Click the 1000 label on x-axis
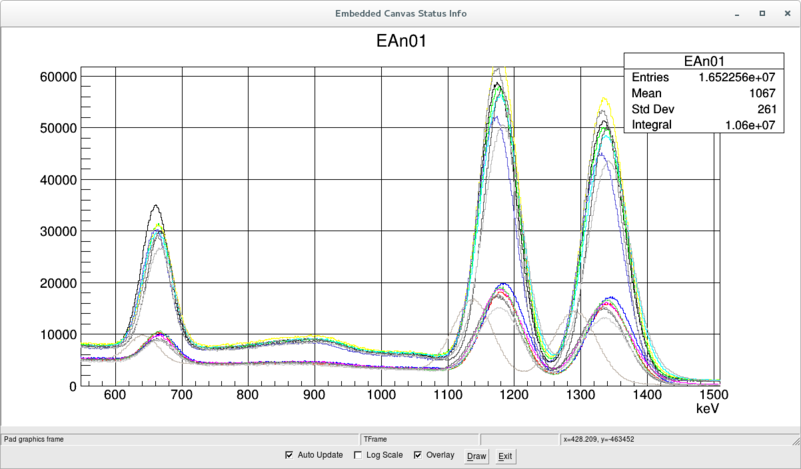801x469 pixels. 381,396
